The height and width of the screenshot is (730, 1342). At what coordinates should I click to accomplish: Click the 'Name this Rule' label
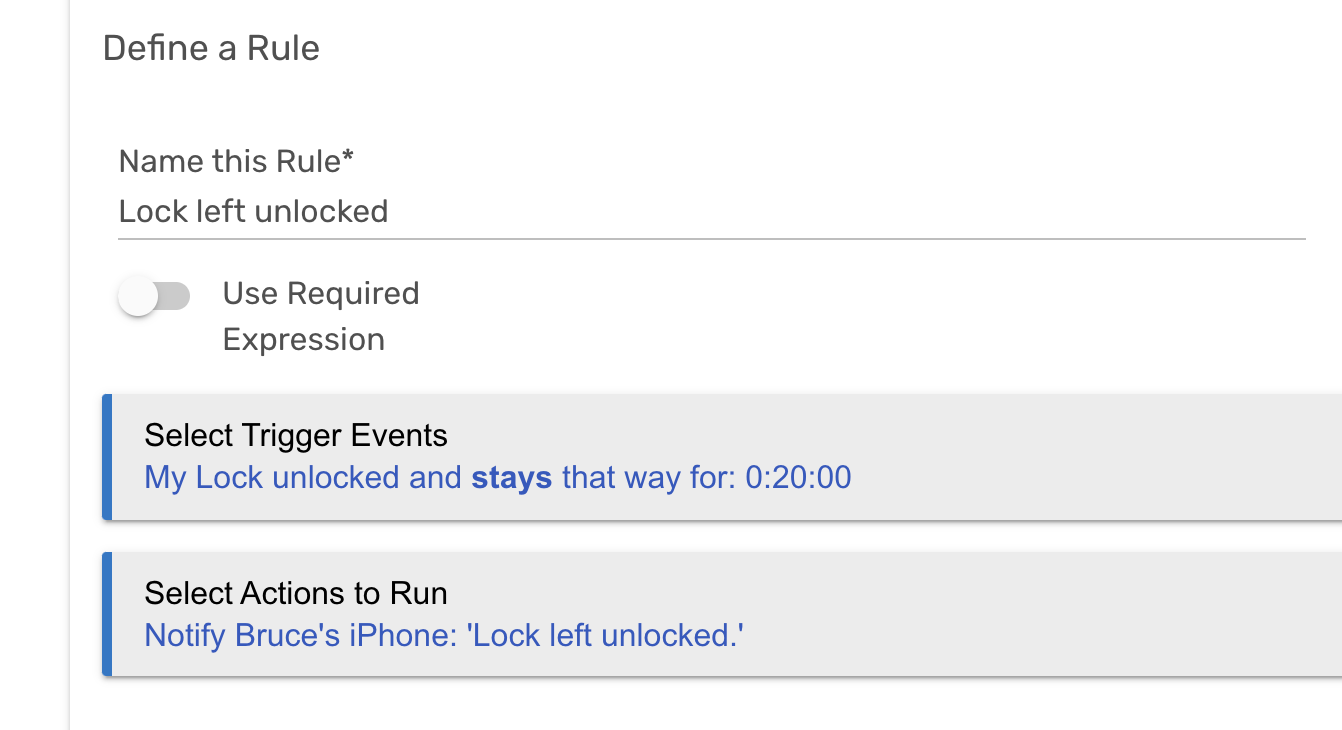[238, 160]
